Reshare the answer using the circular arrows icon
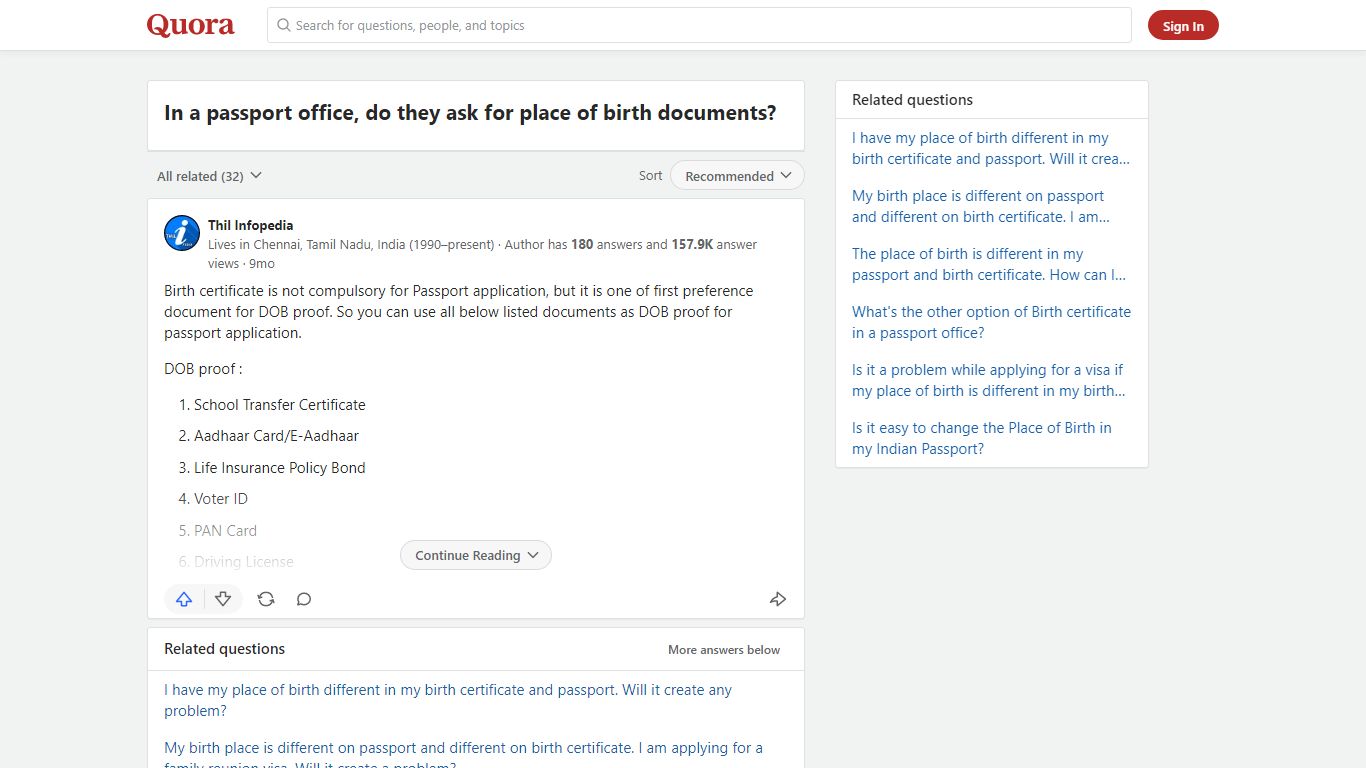This screenshot has width=1366, height=768. coord(266,599)
